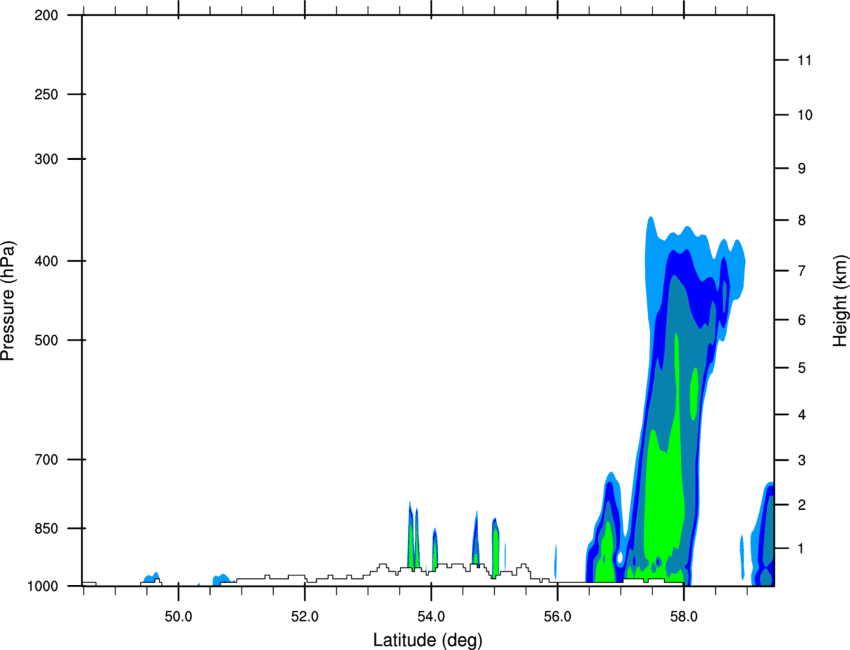The height and width of the screenshot is (650, 850).
Task: Click the 'Latitude (deg)' axis title
Action: (x=428, y=640)
